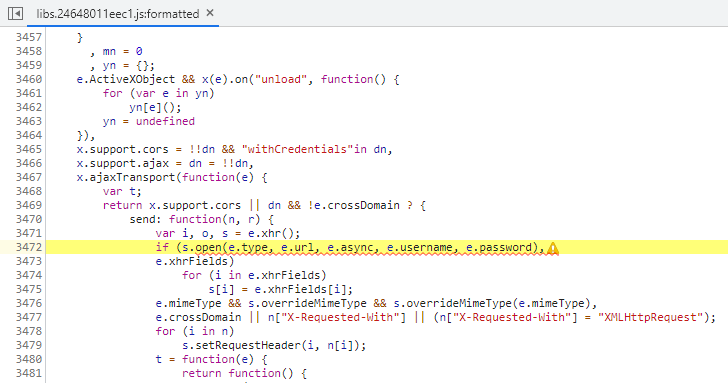This screenshot has width=728, height=383.
Task: Toggle the navigator sidebar icon
Action: (x=15, y=13)
